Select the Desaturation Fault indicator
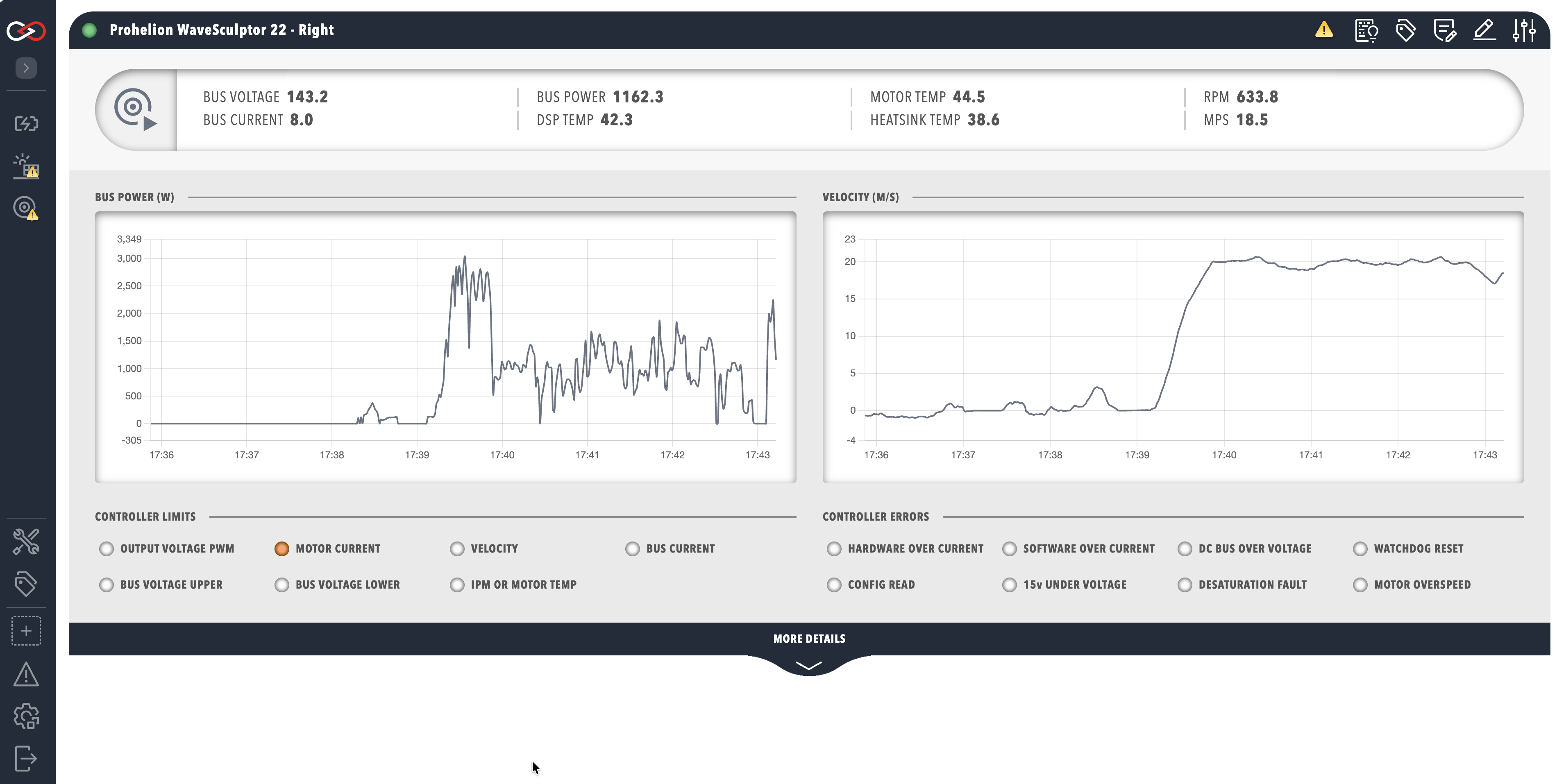The height and width of the screenshot is (784, 1557). coord(1185,585)
